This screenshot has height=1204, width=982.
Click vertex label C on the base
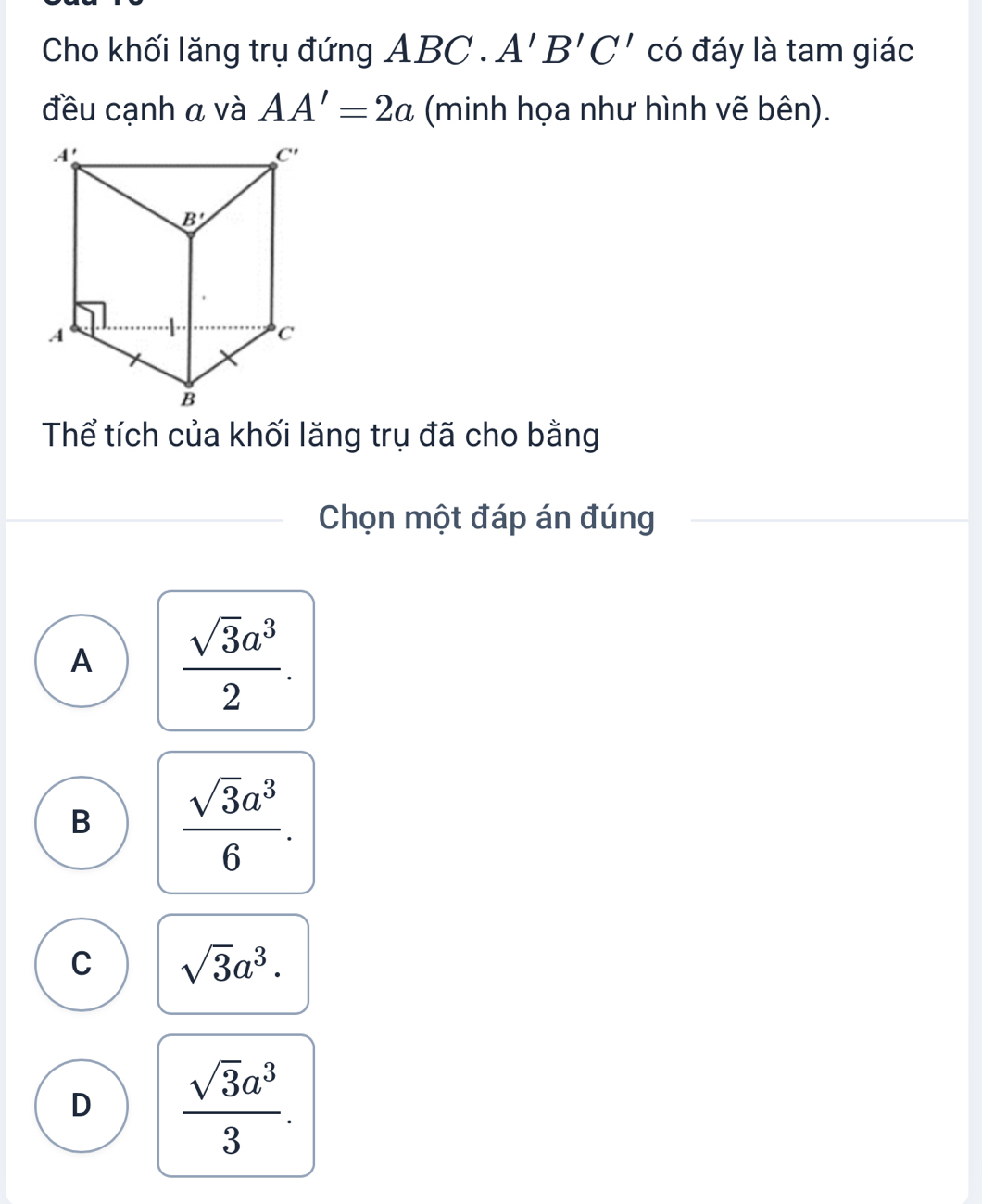[x=286, y=334]
